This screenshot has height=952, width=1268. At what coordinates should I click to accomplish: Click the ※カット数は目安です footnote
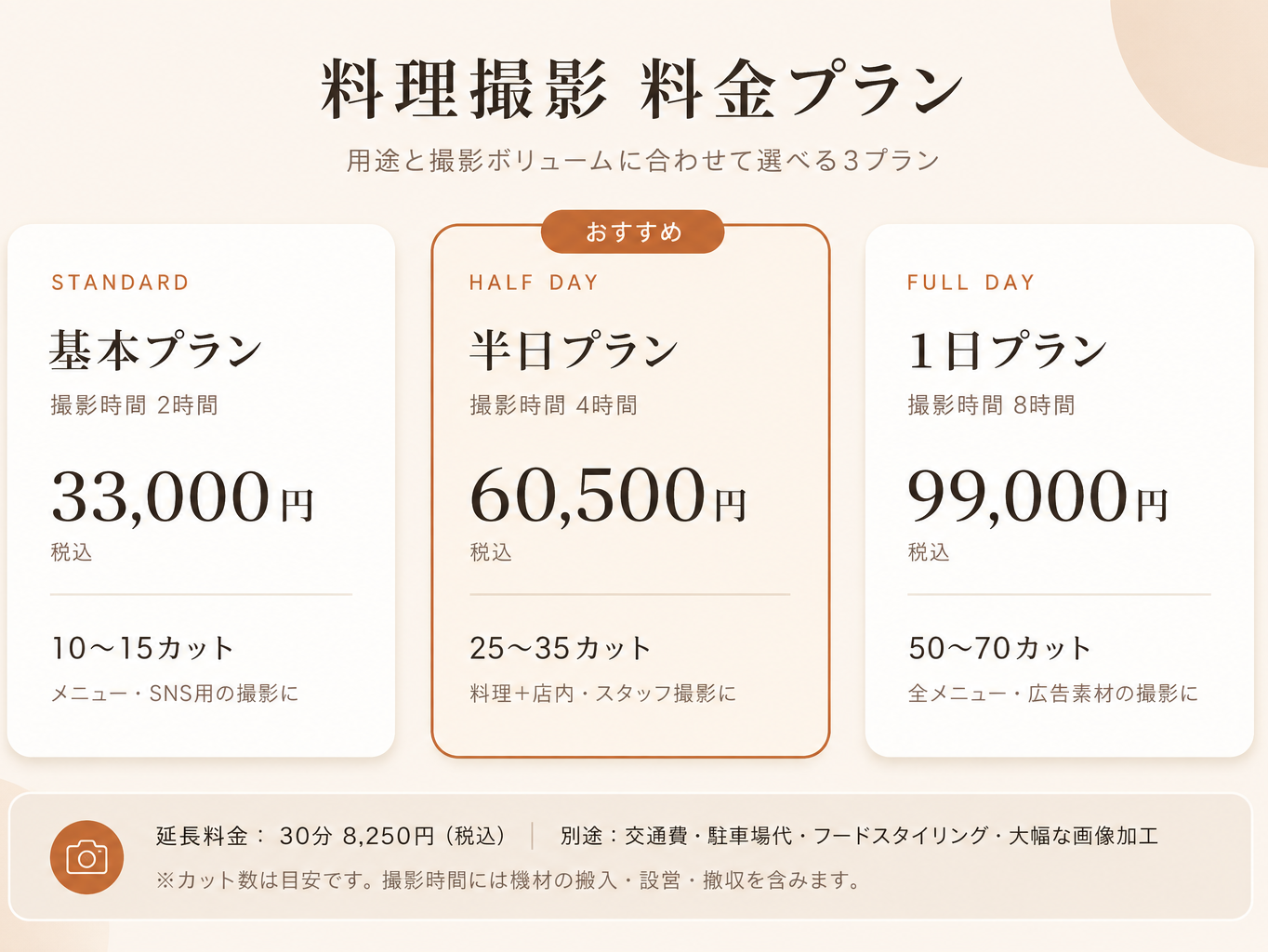[x=509, y=879]
